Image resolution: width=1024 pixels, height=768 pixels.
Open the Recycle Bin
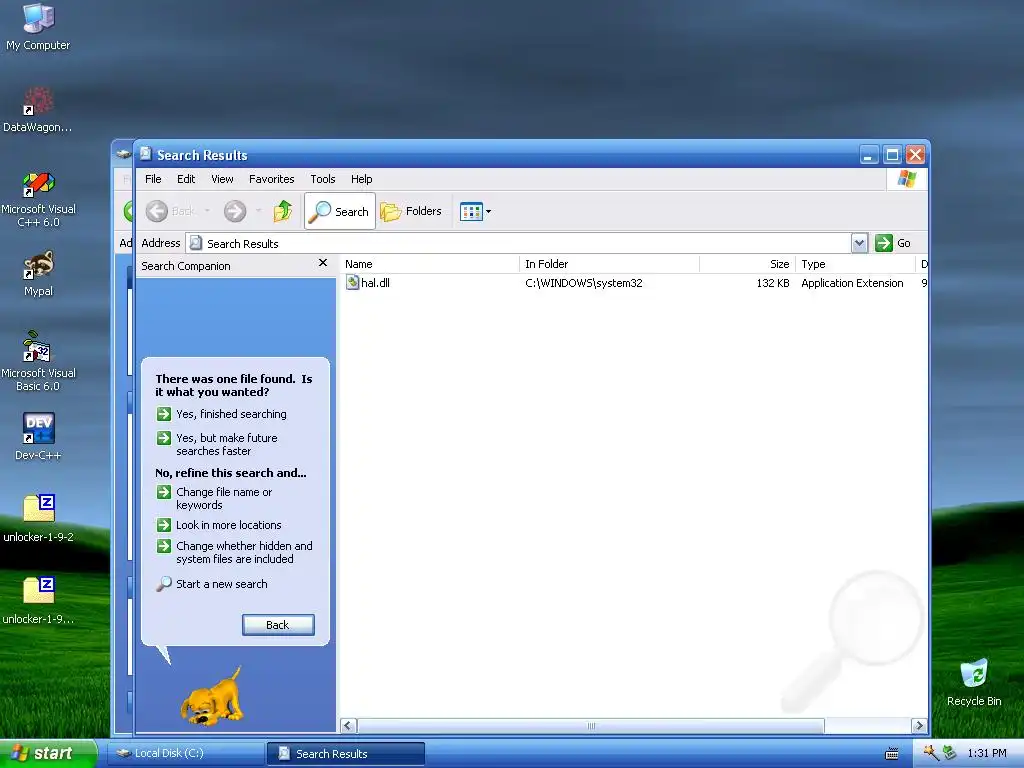pos(974,682)
